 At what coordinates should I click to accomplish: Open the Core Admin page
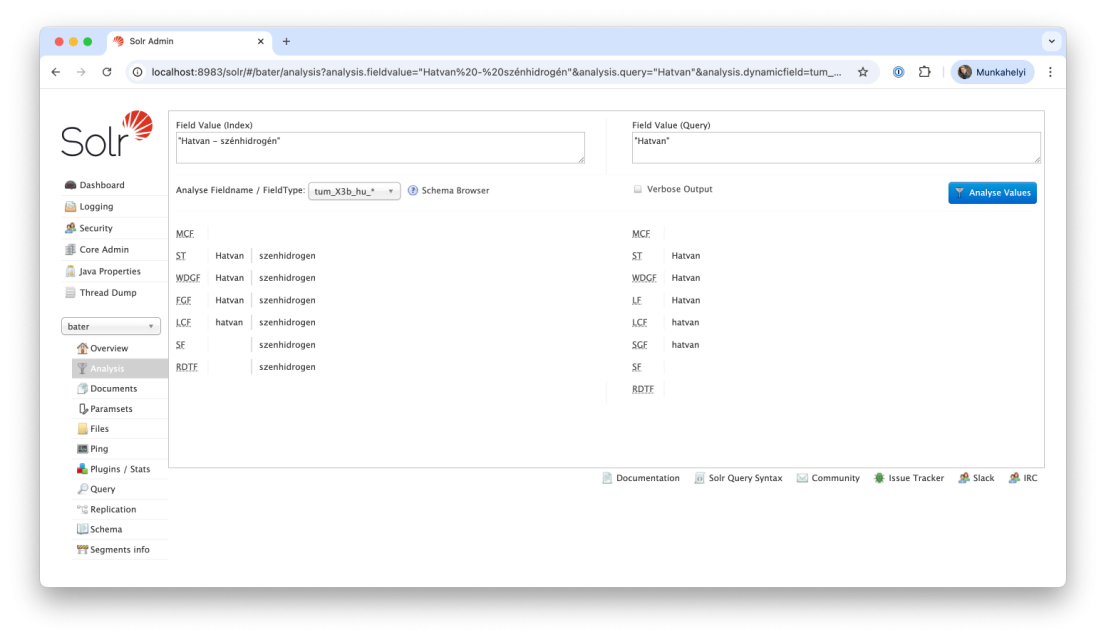coord(104,250)
